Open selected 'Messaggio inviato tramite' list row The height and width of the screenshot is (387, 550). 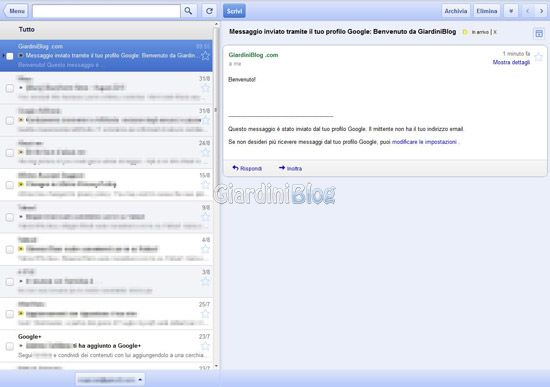[x=106, y=55]
